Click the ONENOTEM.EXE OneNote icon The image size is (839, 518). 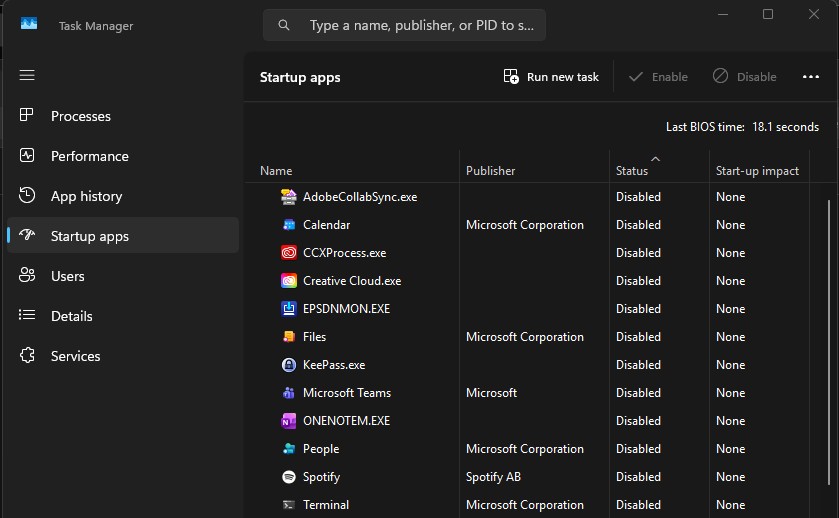click(288, 421)
